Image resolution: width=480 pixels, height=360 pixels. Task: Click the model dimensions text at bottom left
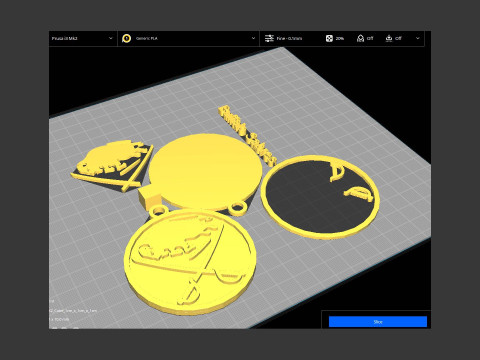click(60, 319)
